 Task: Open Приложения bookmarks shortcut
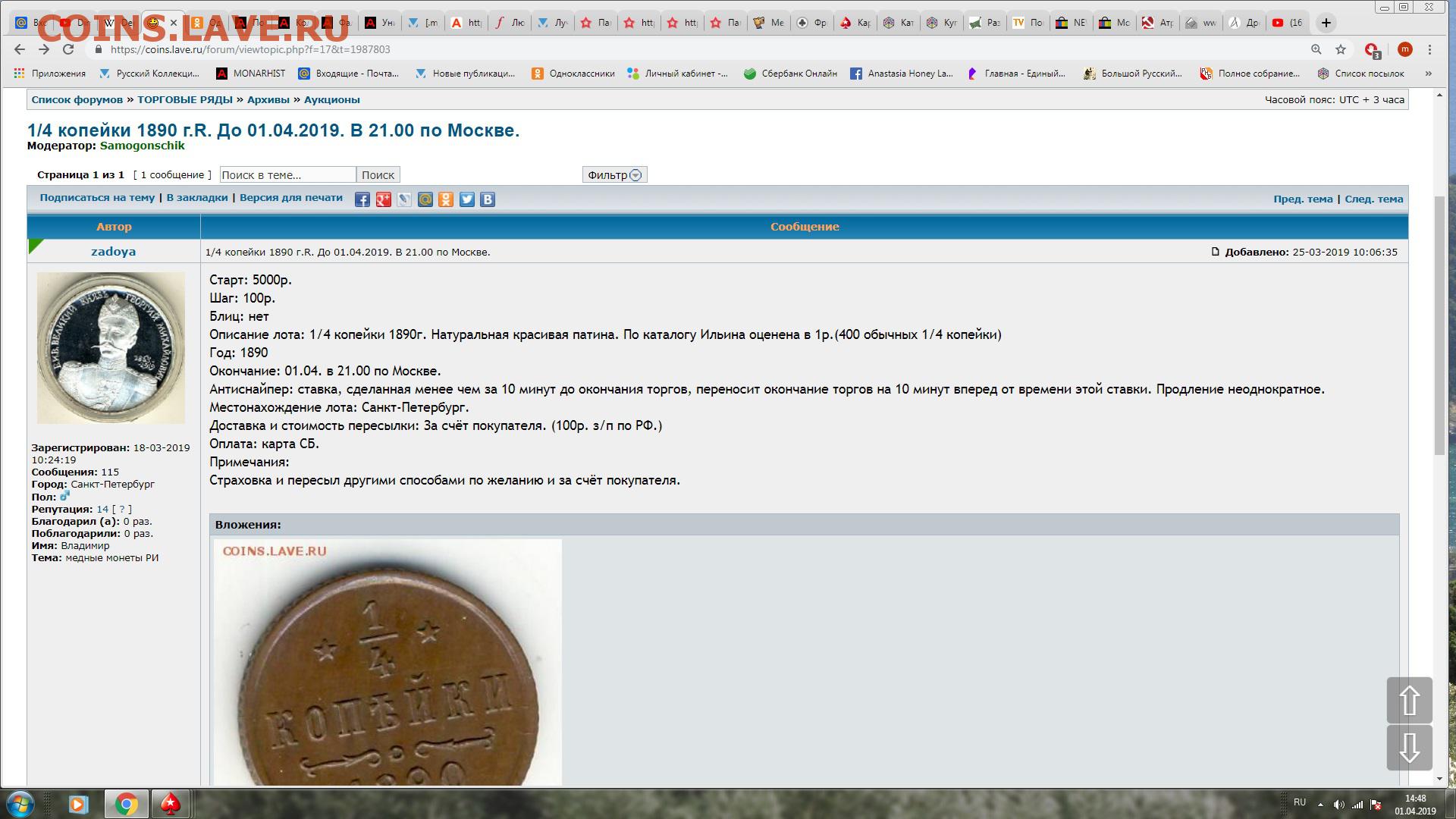coord(50,74)
